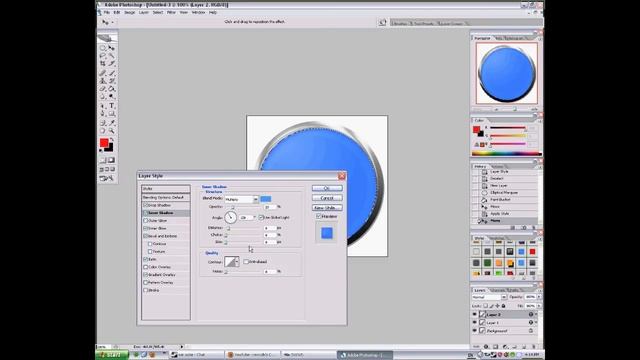Open the Layer menu
640x360 pixels.
click(x=144, y=13)
